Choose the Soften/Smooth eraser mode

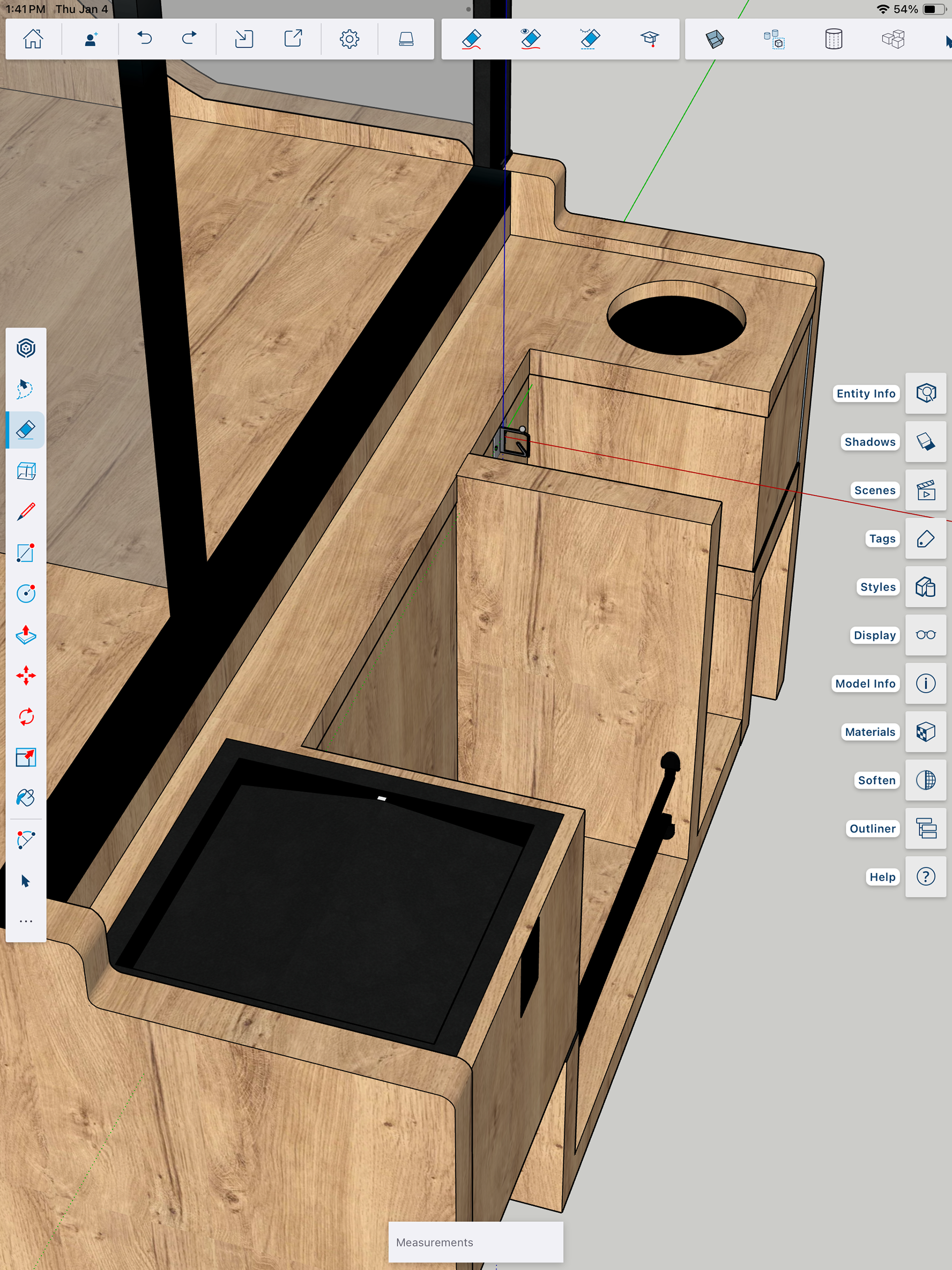tap(590, 39)
